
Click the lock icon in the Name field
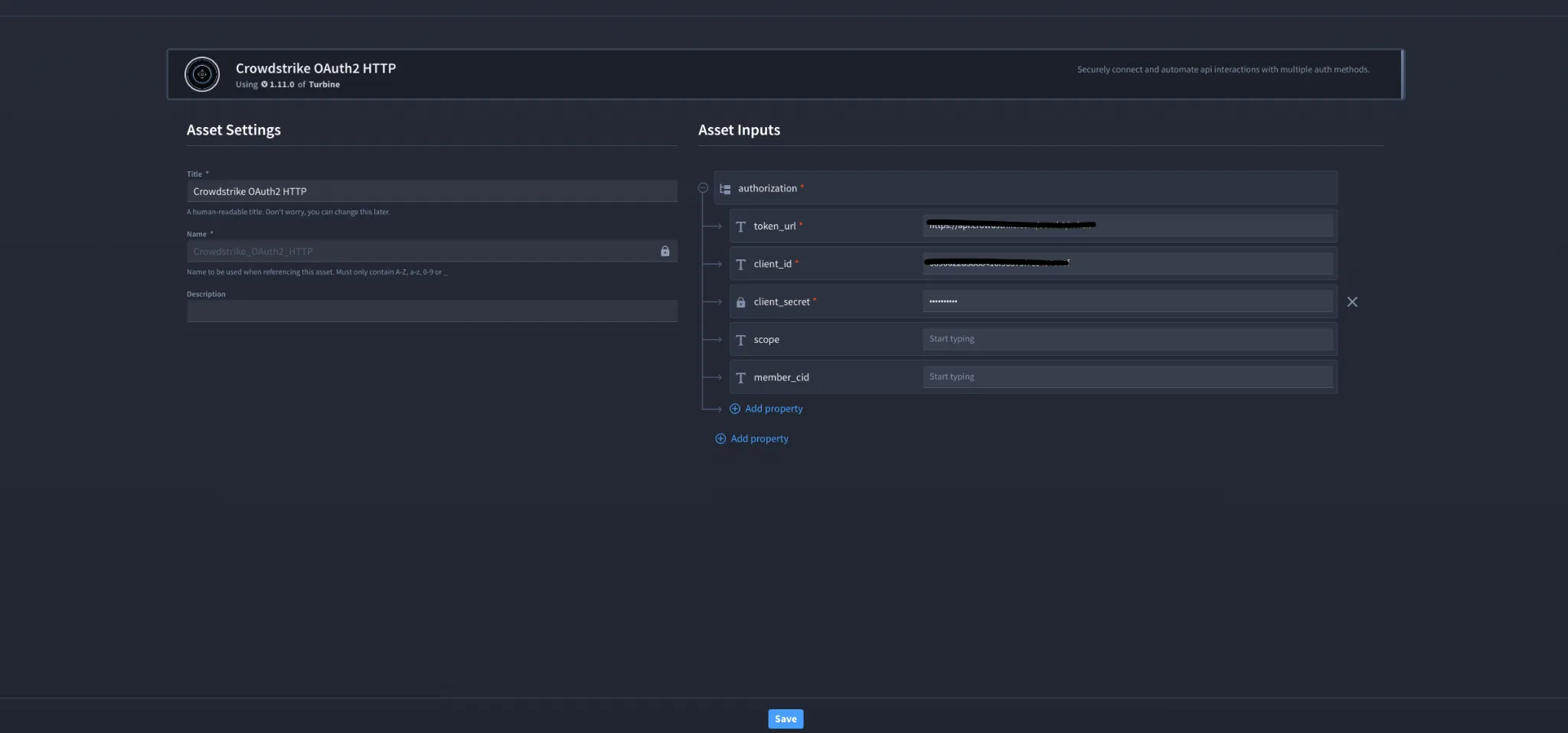pos(665,251)
